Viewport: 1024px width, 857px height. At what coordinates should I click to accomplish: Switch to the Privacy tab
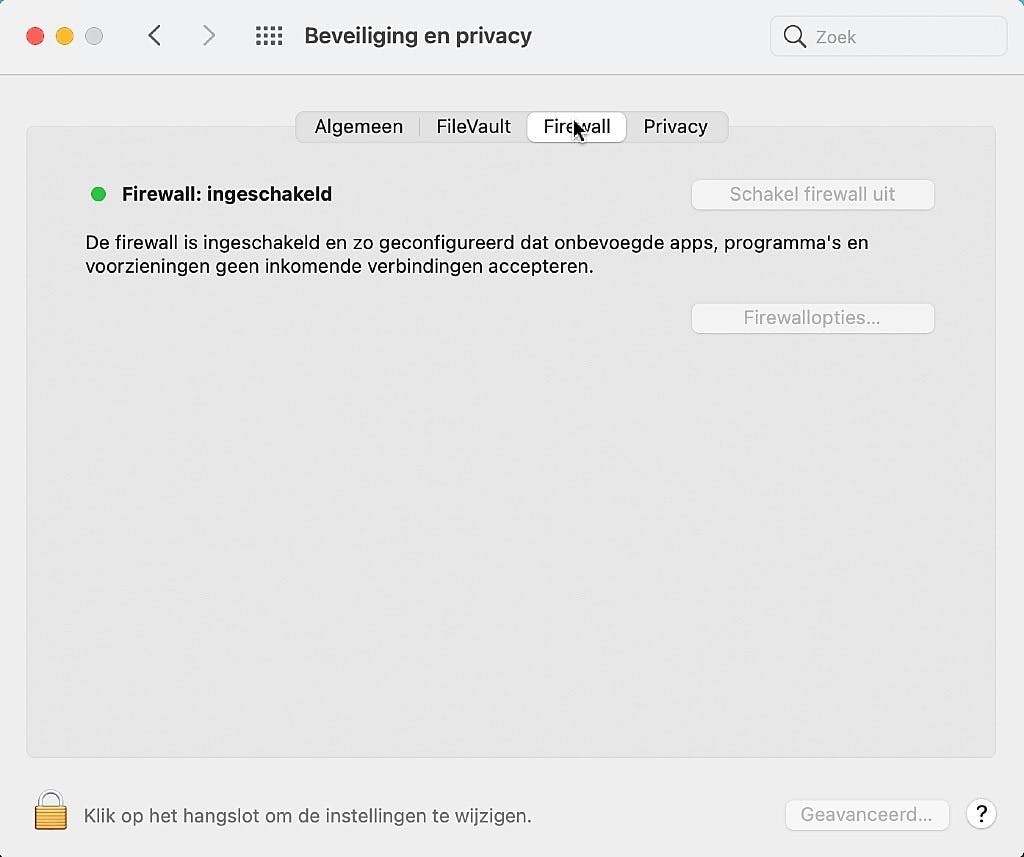coord(676,127)
